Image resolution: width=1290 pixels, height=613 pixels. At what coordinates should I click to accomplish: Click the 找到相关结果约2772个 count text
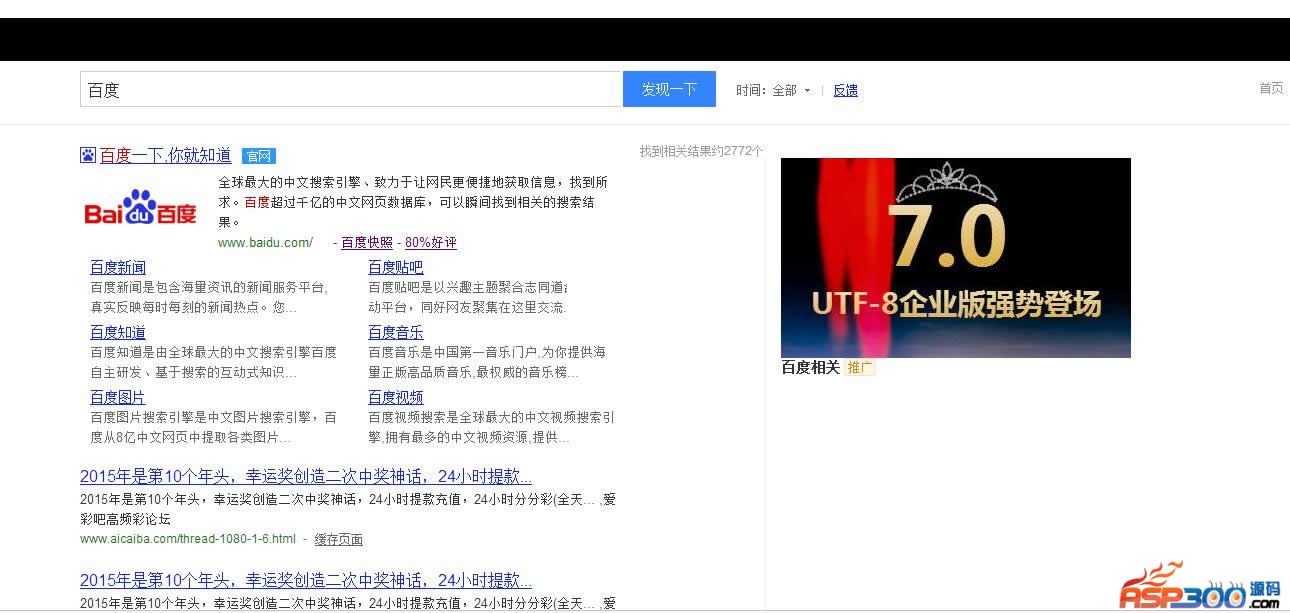[x=702, y=151]
